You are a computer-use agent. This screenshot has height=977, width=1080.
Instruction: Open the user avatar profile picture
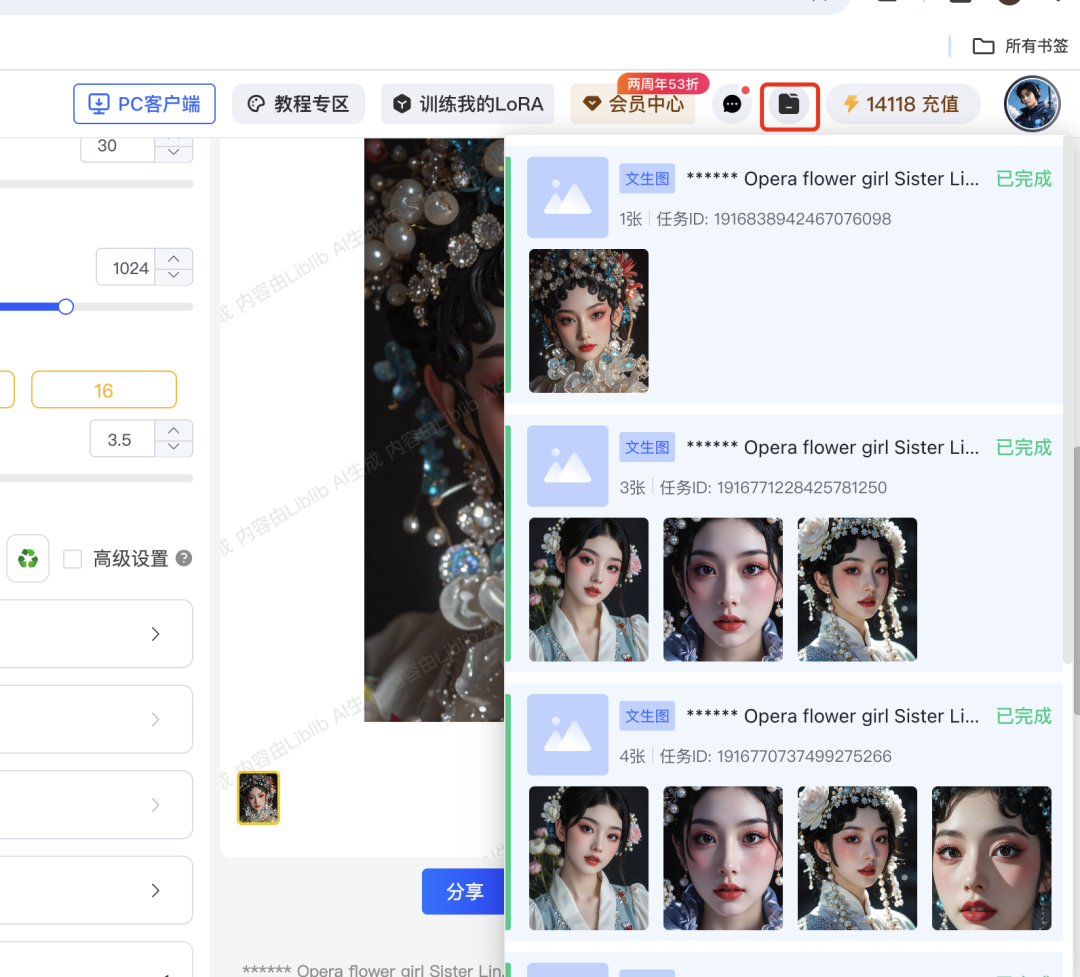pyautogui.click(x=1031, y=103)
